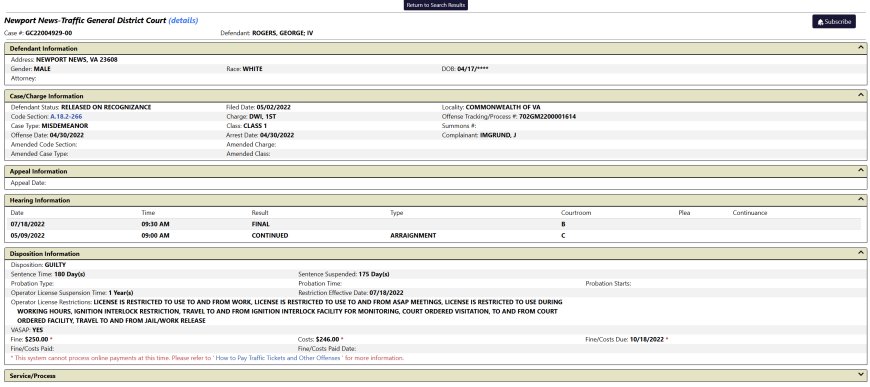
Task: Click sentence suspended 175 Day(s)
Action: click(374, 274)
